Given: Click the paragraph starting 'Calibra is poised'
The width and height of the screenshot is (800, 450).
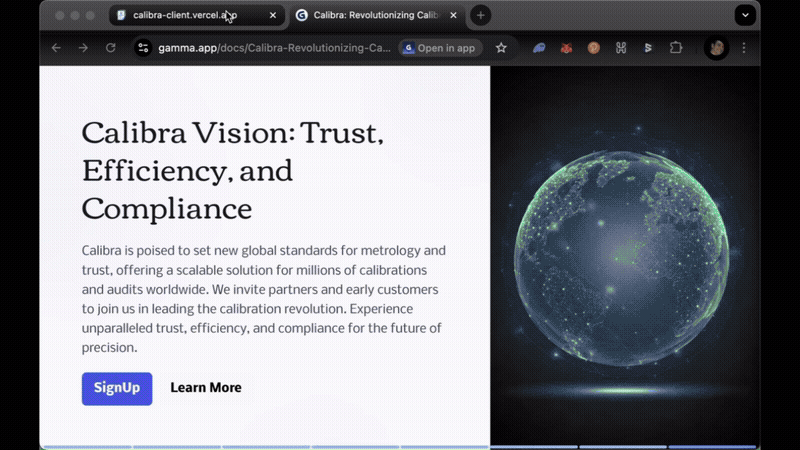Looking at the screenshot, I should 263,299.
